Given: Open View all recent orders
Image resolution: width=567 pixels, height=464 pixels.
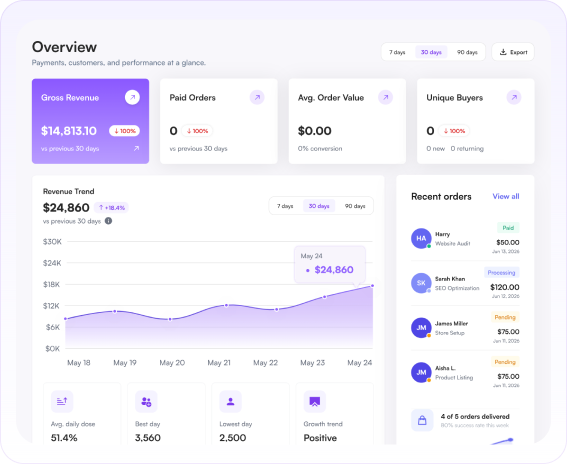Looking at the screenshot, I should point(506,196).
